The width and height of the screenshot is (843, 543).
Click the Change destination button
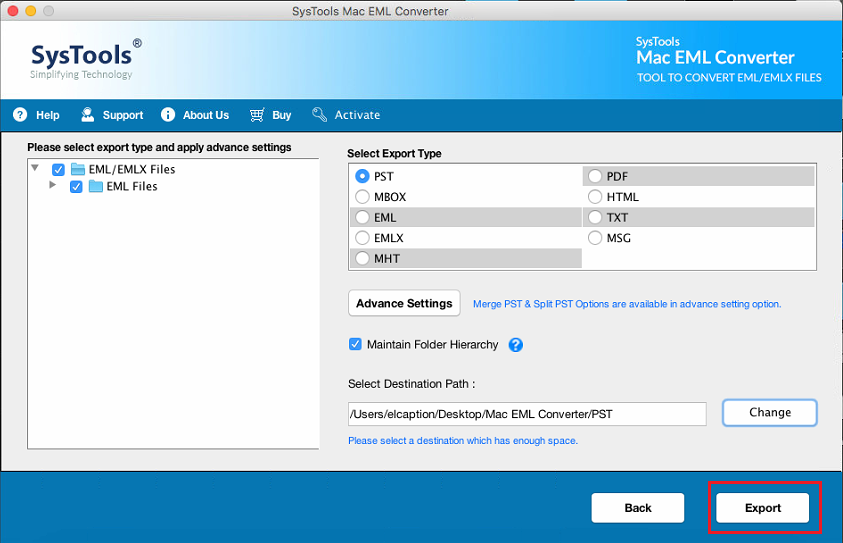(x=770, y=412)
